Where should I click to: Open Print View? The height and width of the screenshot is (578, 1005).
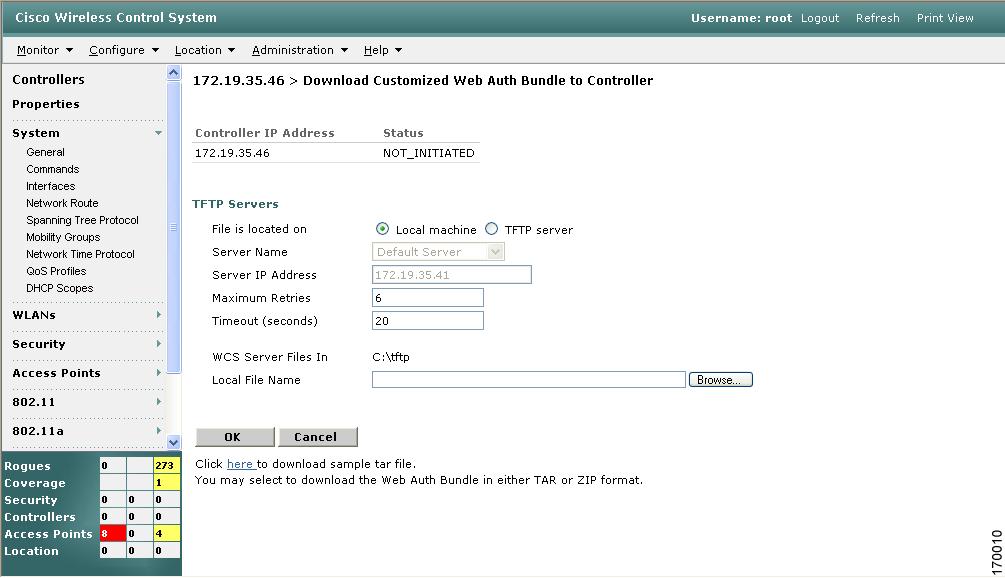point(945,18)
